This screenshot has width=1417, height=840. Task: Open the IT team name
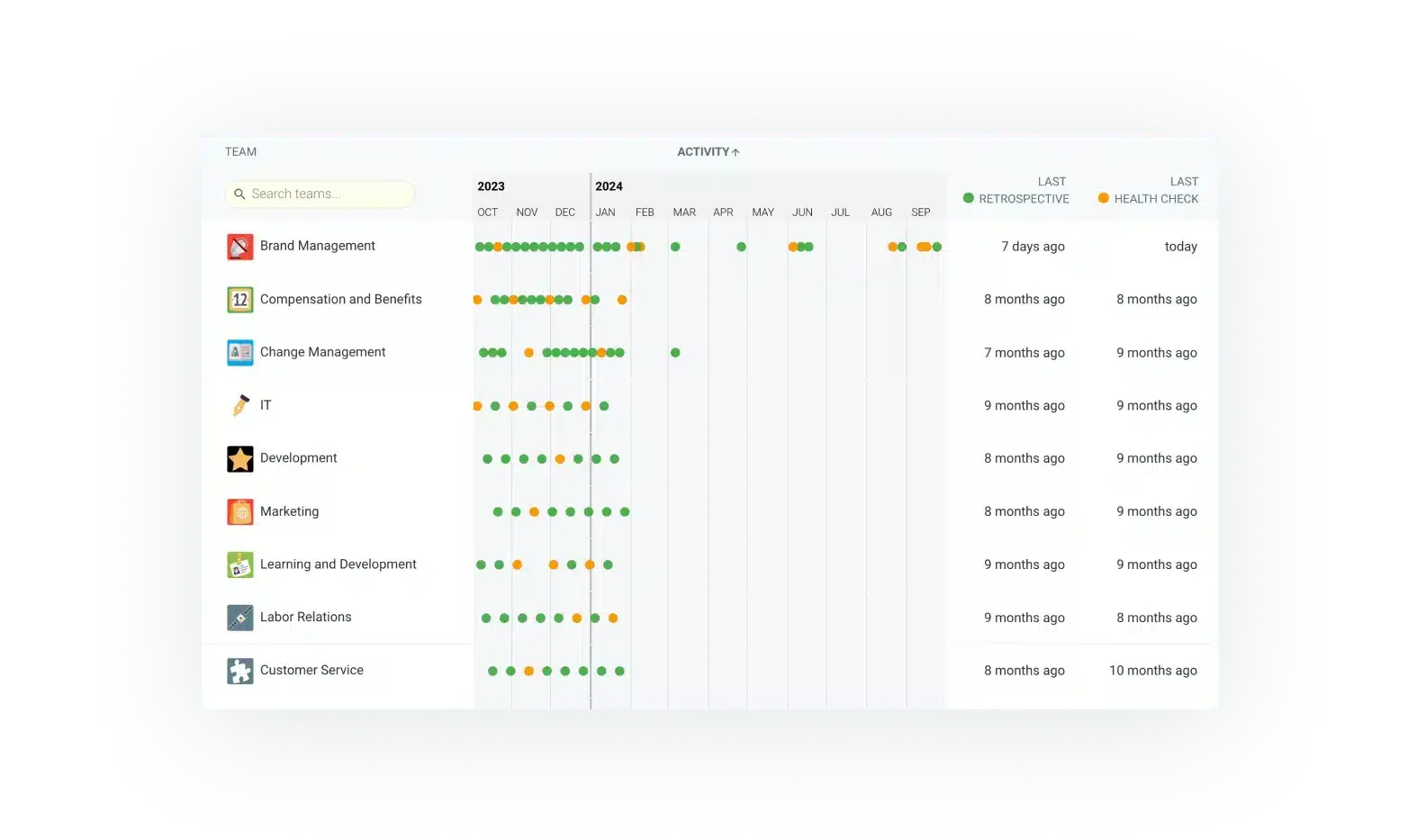(x=266, y=405)
